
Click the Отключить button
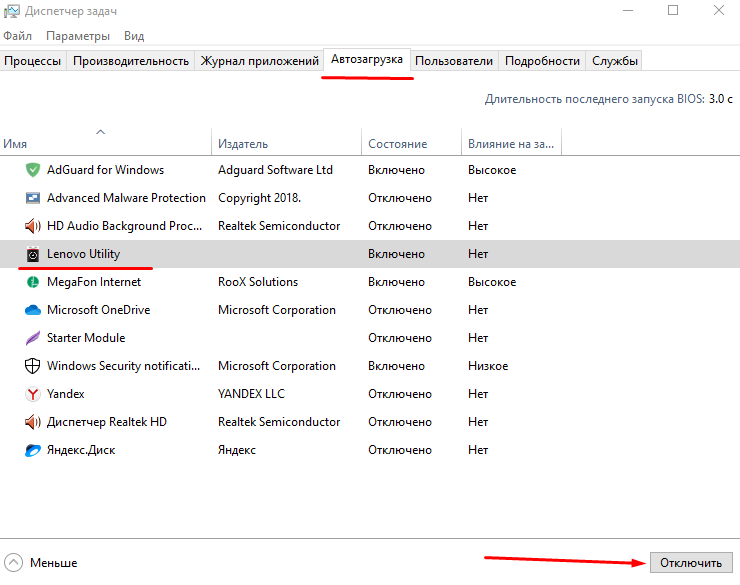[x=691, y=562]
